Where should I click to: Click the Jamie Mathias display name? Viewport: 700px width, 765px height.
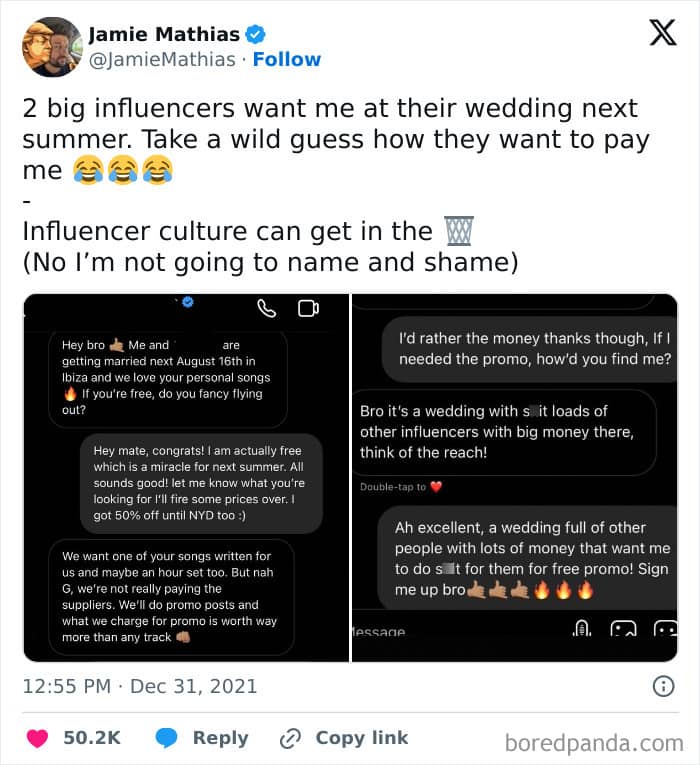pos(165,34)
